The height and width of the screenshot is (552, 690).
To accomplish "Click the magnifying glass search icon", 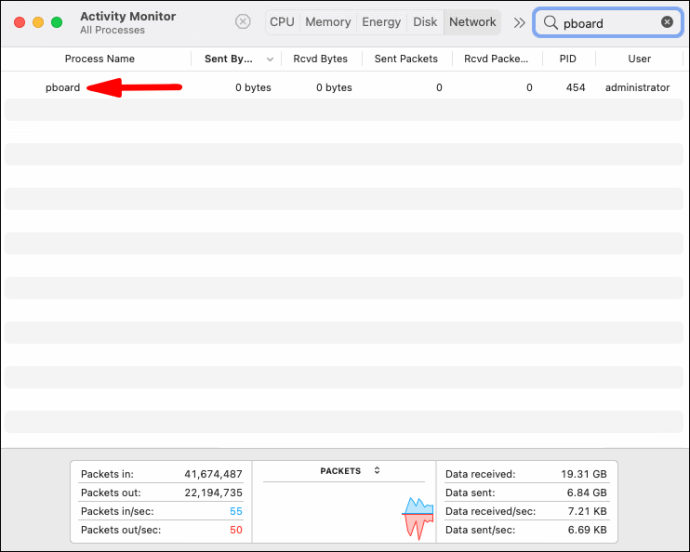I will 550,22.
